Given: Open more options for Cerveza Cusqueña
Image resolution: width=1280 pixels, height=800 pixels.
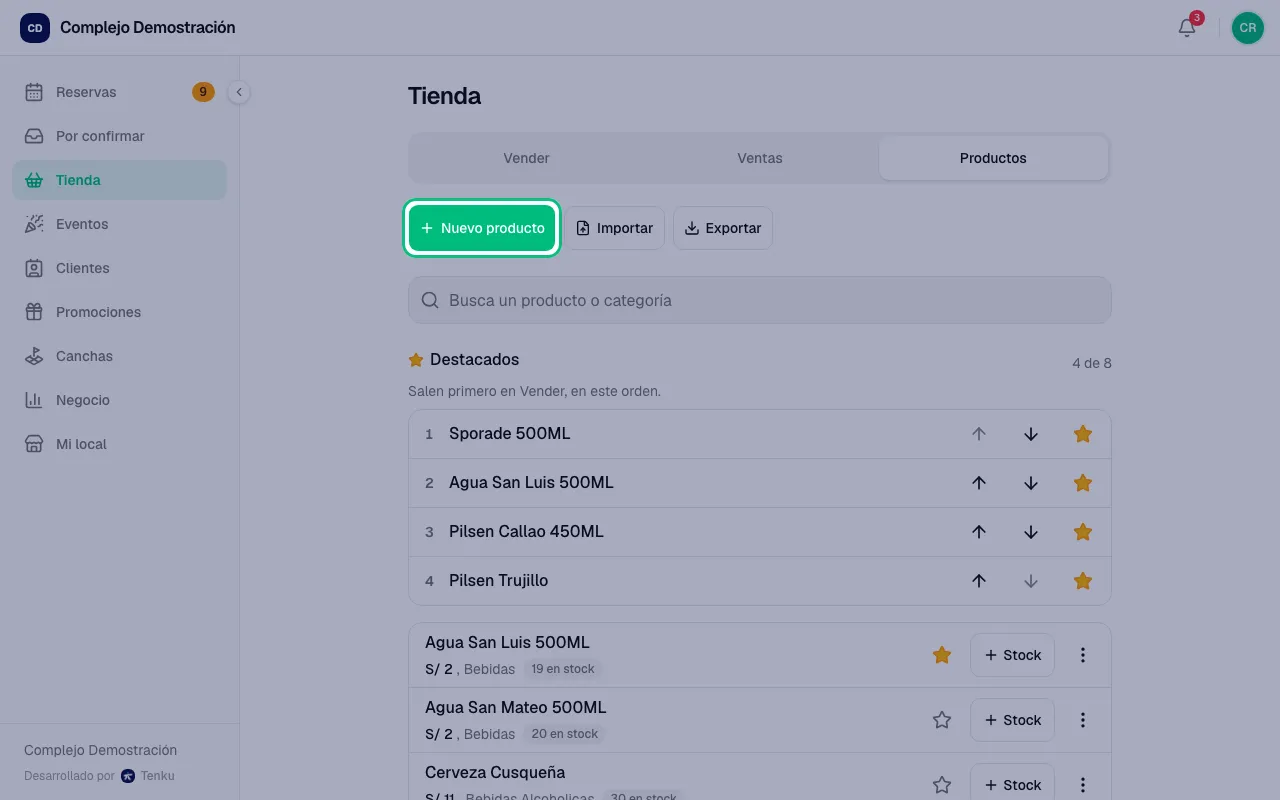Looking at the screenshot, I should click(x=1083, y=785).
